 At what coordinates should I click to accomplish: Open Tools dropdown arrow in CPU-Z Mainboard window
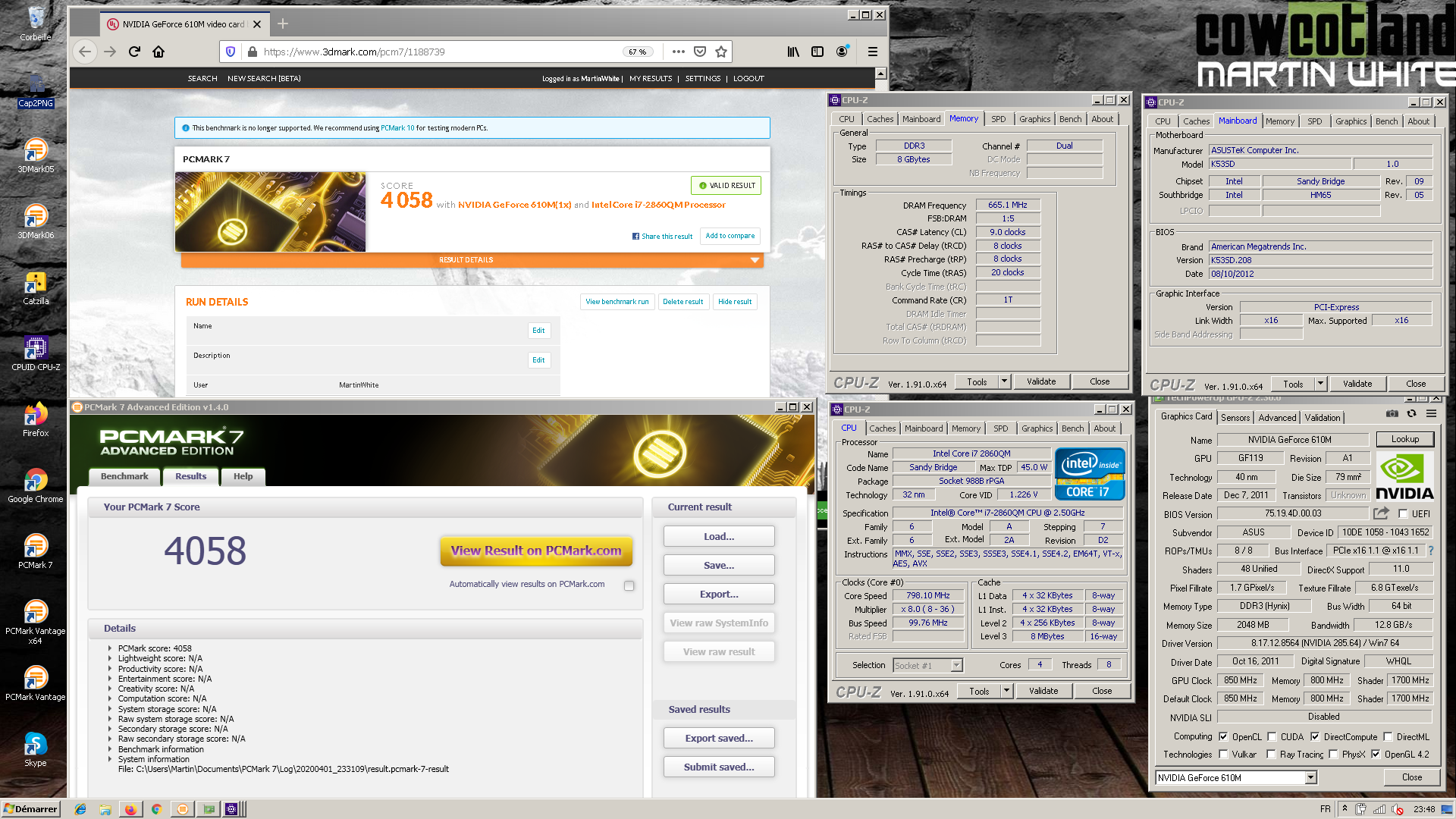pos(1321,384)
